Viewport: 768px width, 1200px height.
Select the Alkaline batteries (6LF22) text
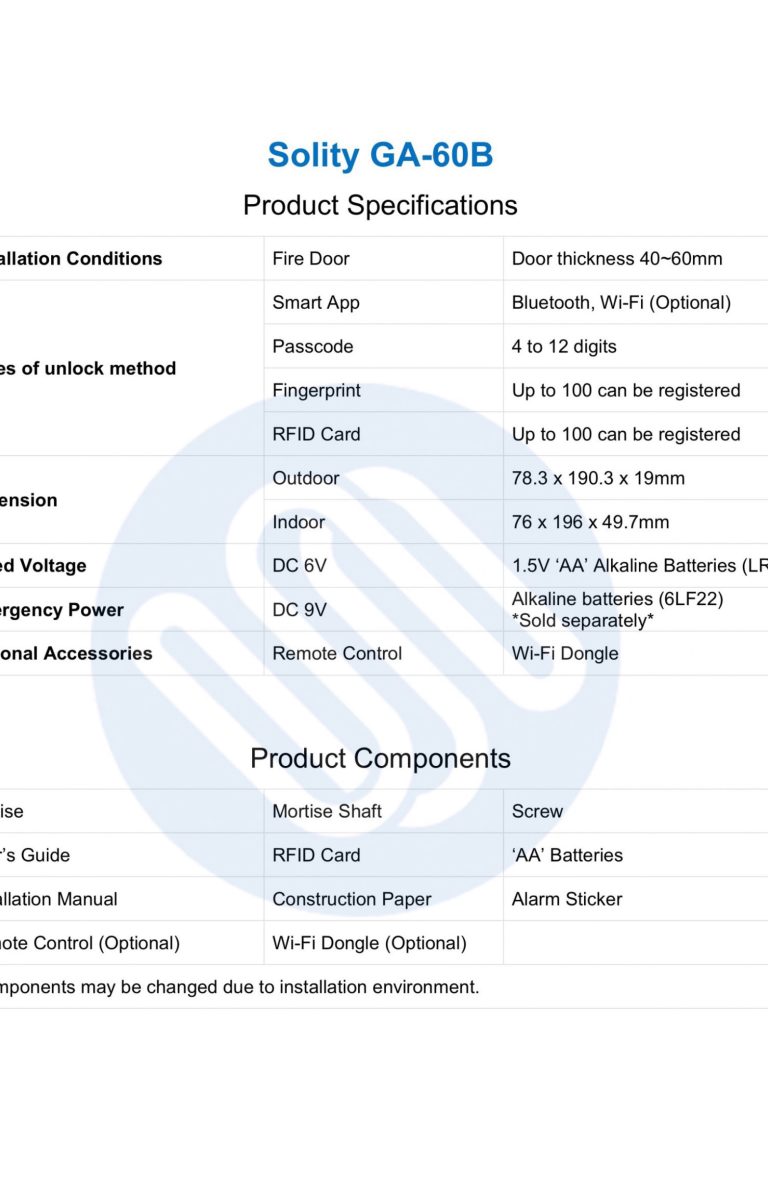617,598
